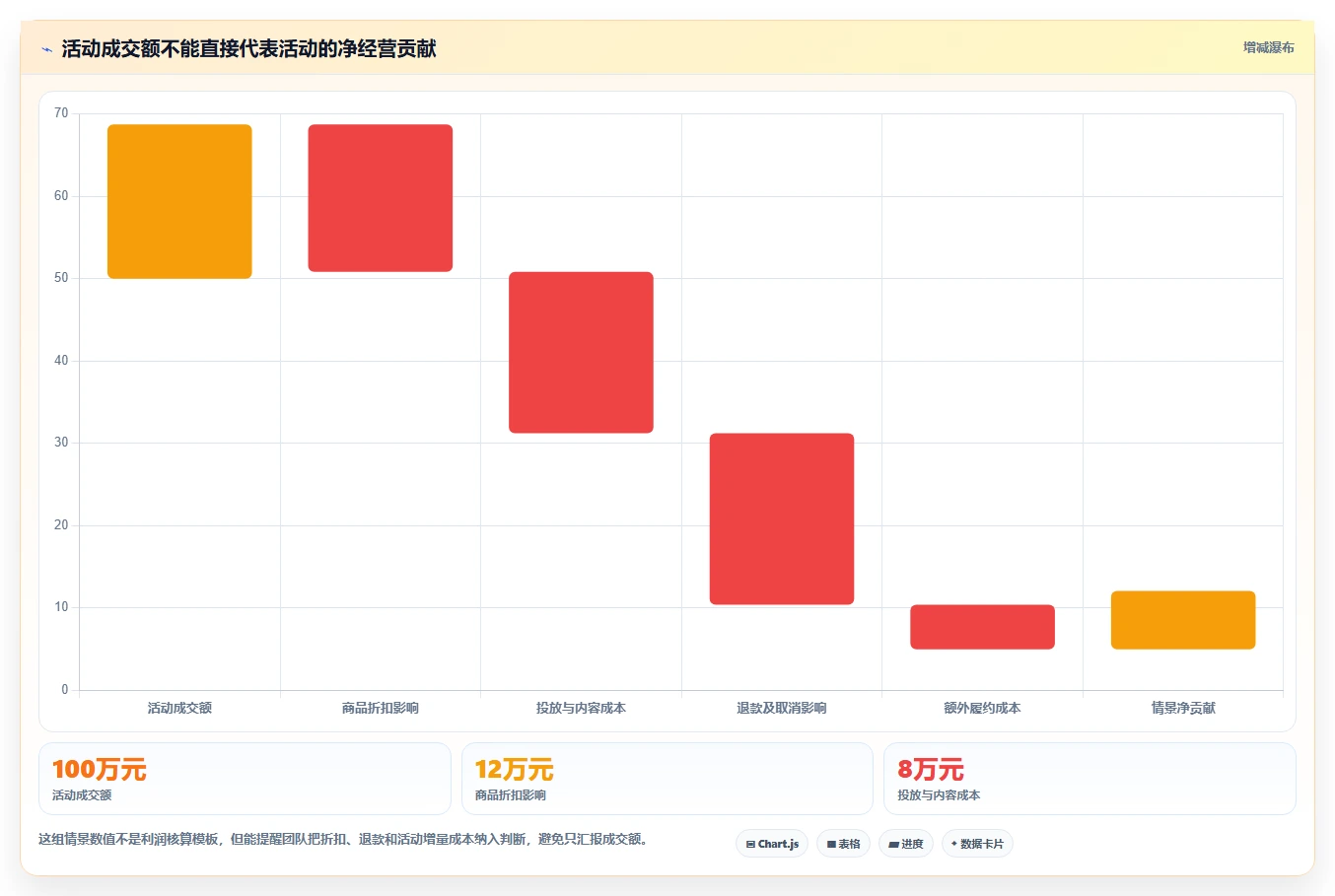Click the red 投放与内容成本 bar
Screen dimensions: 1335x896
(581, 352)
